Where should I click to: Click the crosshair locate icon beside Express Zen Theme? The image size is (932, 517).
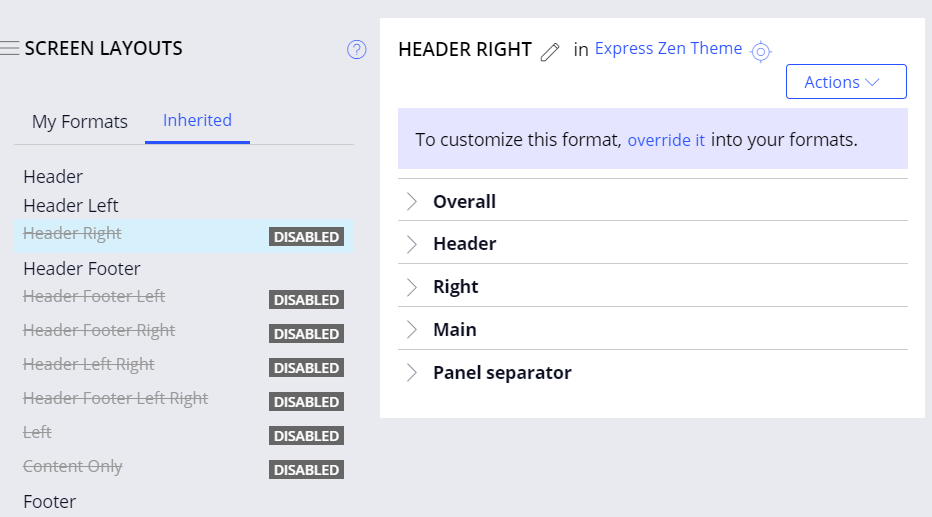point(761,52)
